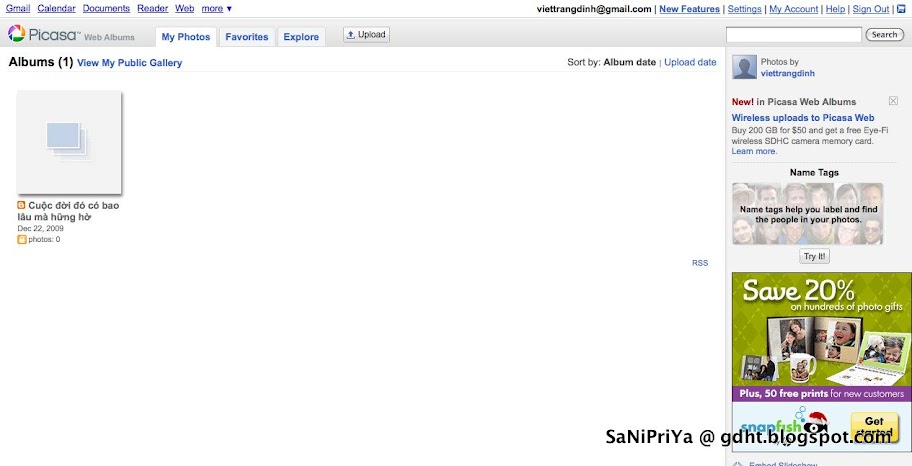The image size is (912, 466).
Task: Click into the search text field
Action: [793, 35]
